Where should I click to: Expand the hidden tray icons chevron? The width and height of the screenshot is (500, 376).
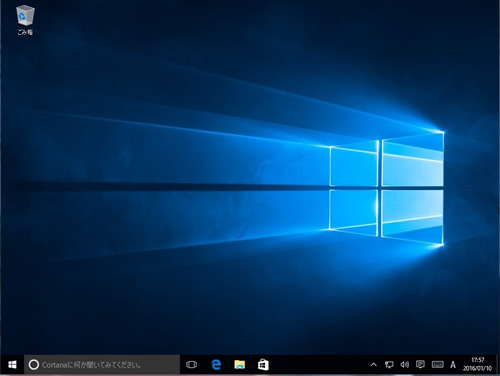pos(374,365)
